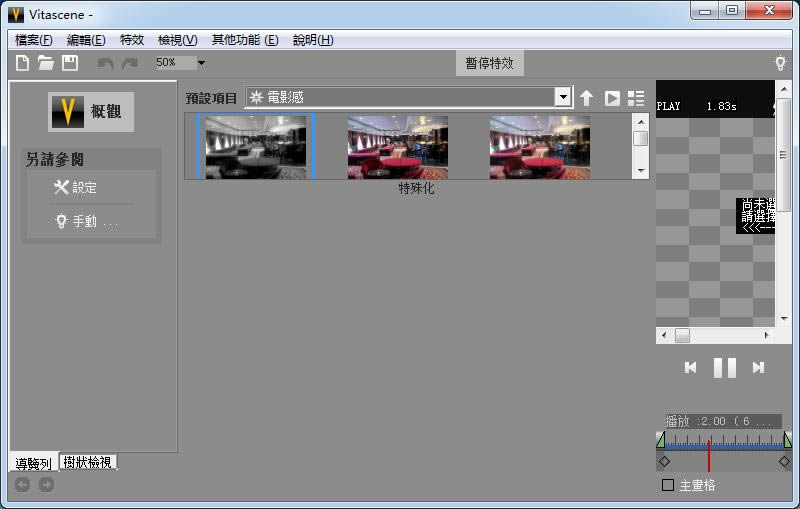This screenshot has height=509, width=800.
Task: Click preset list scroll-down arrow
Action: (641, 170)
